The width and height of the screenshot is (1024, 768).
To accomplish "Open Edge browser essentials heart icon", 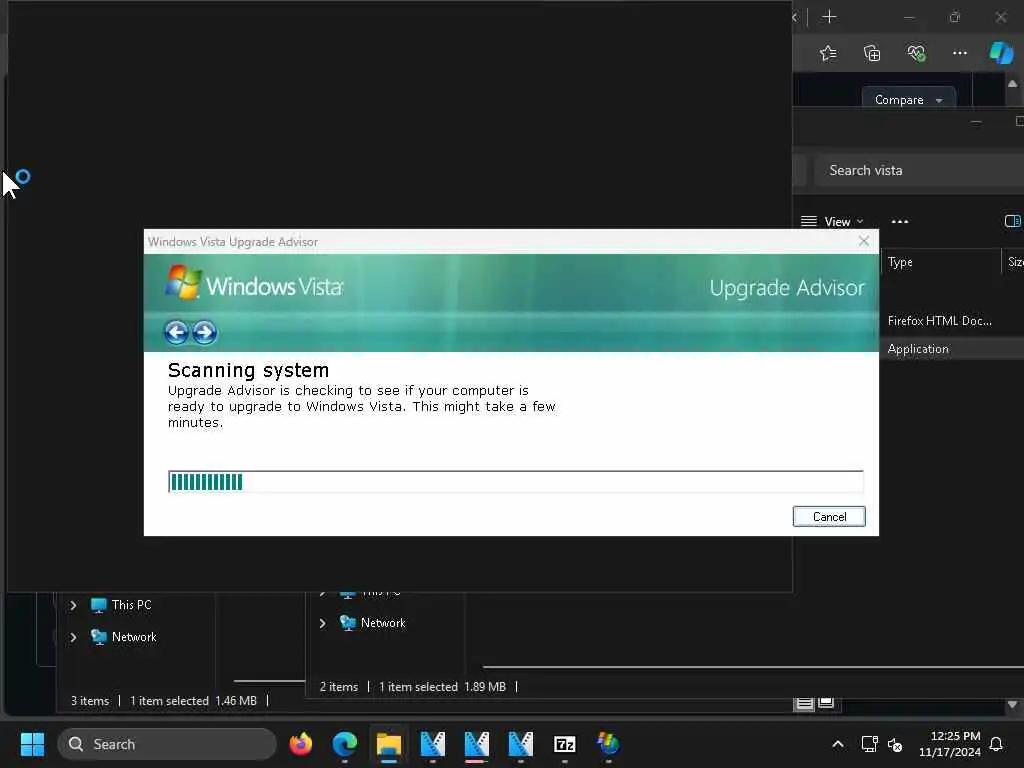I will tap(916, 53).
